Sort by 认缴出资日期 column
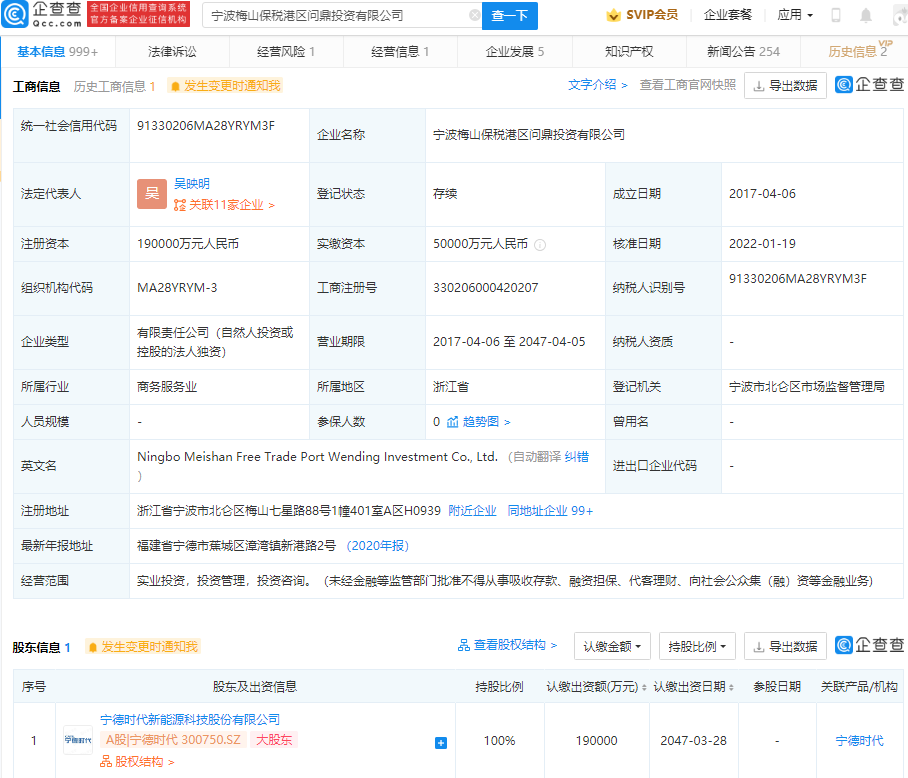This screenshot has height=778, width=908. (694, 687)
